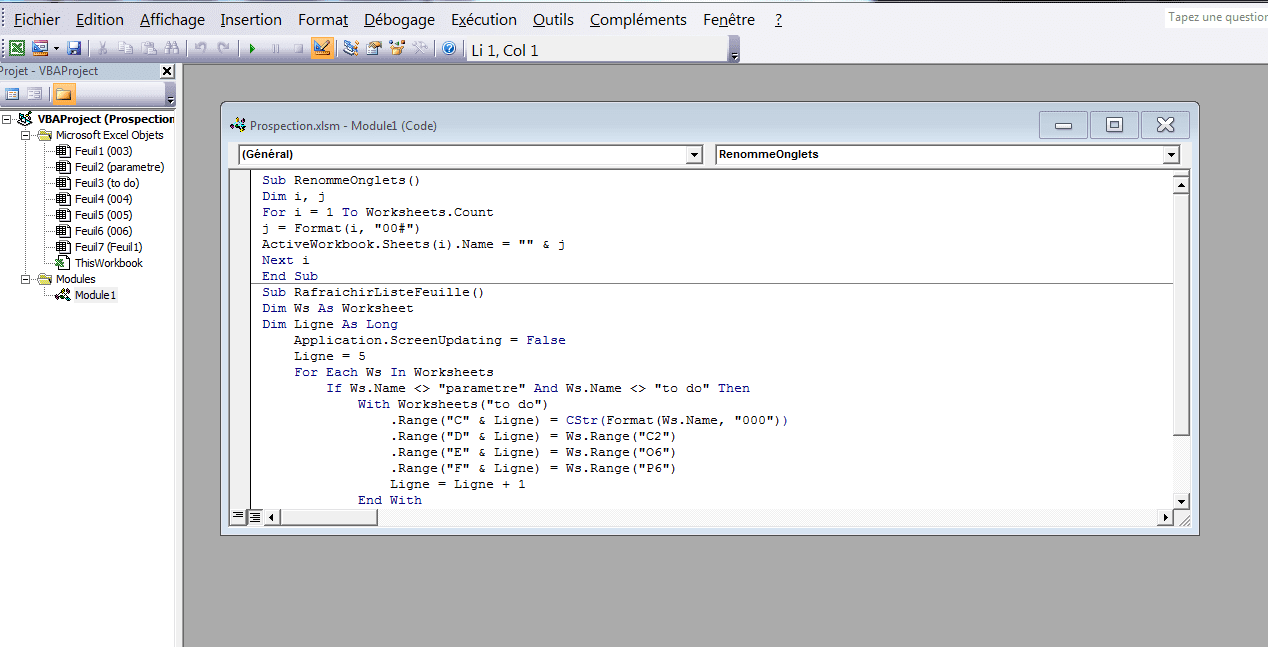Open the RenommeOnglets procedure dropdown

tap(1171, 155)
